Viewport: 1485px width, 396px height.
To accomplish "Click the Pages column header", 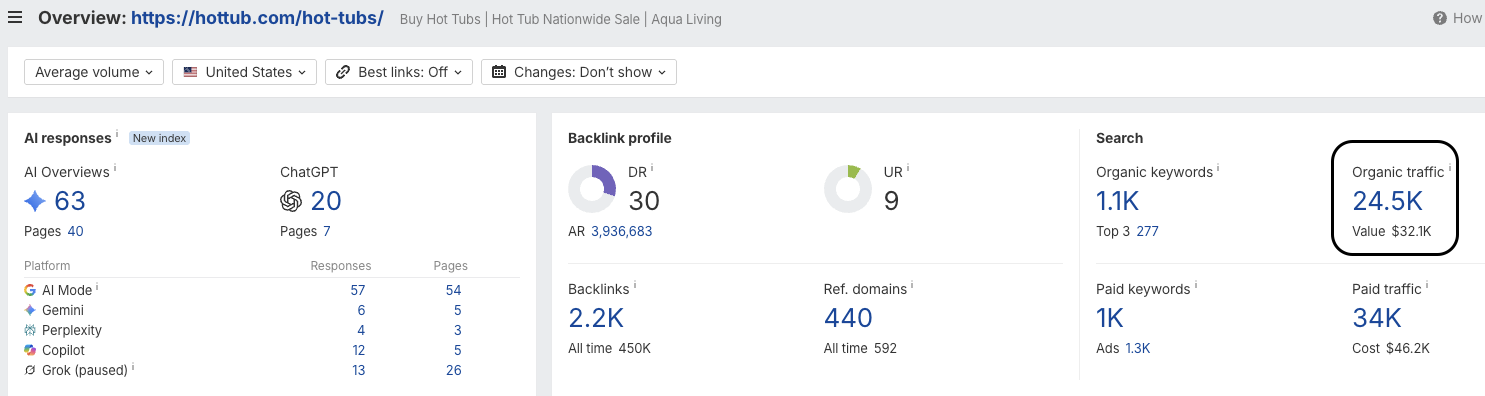I will tap(451, 266).
